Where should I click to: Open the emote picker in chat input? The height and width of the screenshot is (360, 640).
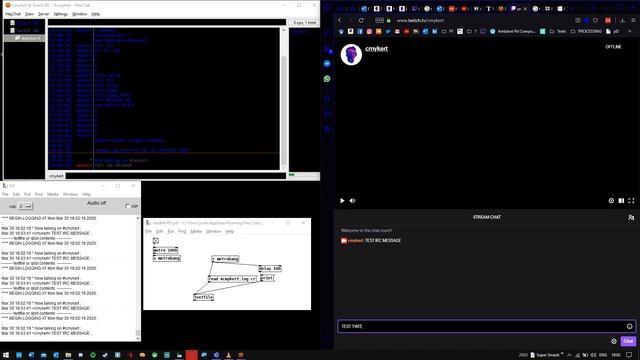[629, 326]
